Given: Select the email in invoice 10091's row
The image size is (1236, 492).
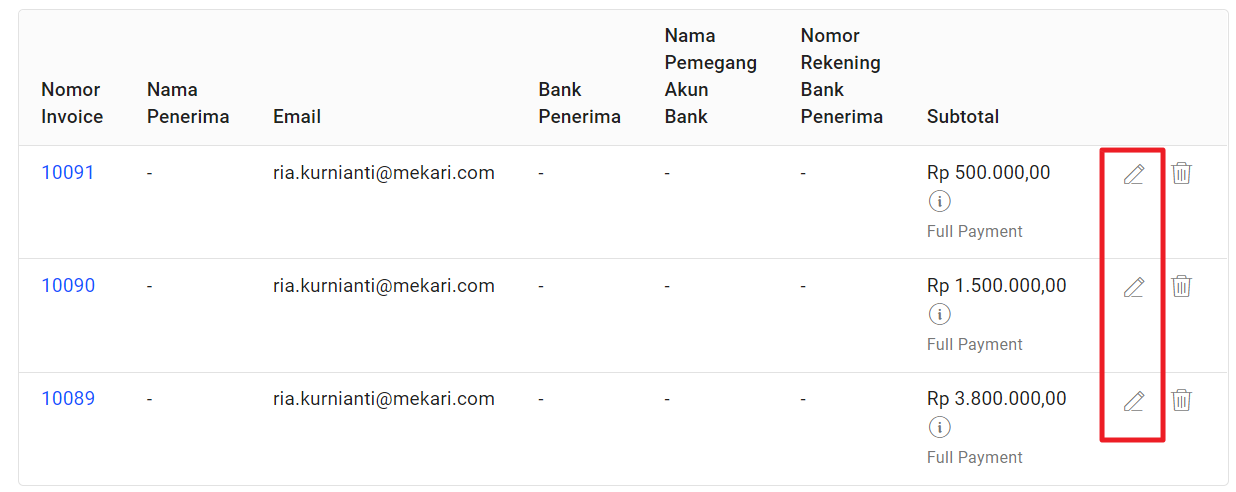Looking at the screenshot, I should pyautogui.click(x=384, y=172).
